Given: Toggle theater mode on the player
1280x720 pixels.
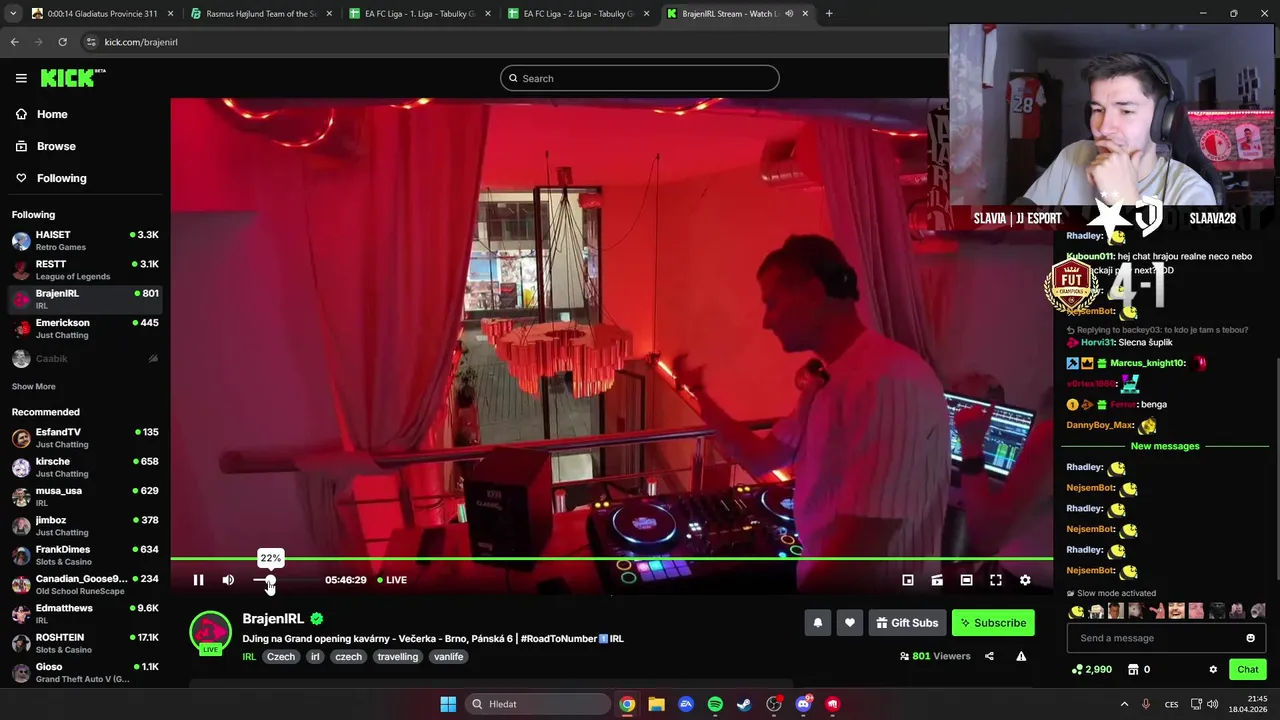Looking at the screenshot, I should [966, 580].
